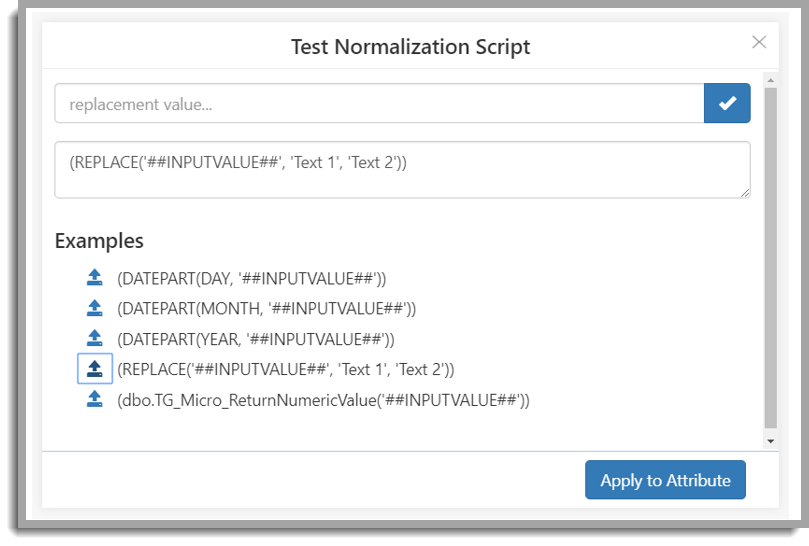Viewport: 809px width, 546px height.
Task: Run test with the blue checkmark button
Action: (727, 103)
